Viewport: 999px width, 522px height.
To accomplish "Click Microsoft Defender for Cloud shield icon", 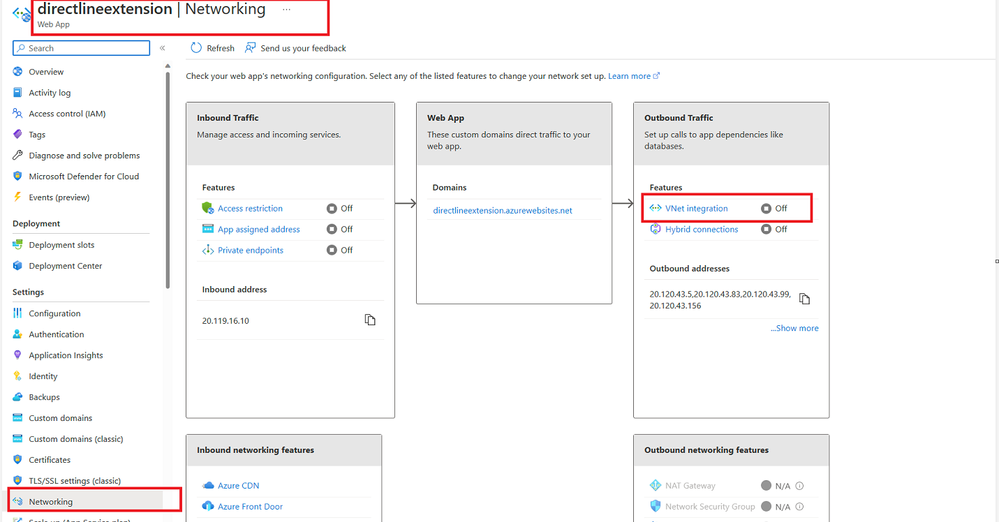I will pyautogui.click(x=17, y=177).
